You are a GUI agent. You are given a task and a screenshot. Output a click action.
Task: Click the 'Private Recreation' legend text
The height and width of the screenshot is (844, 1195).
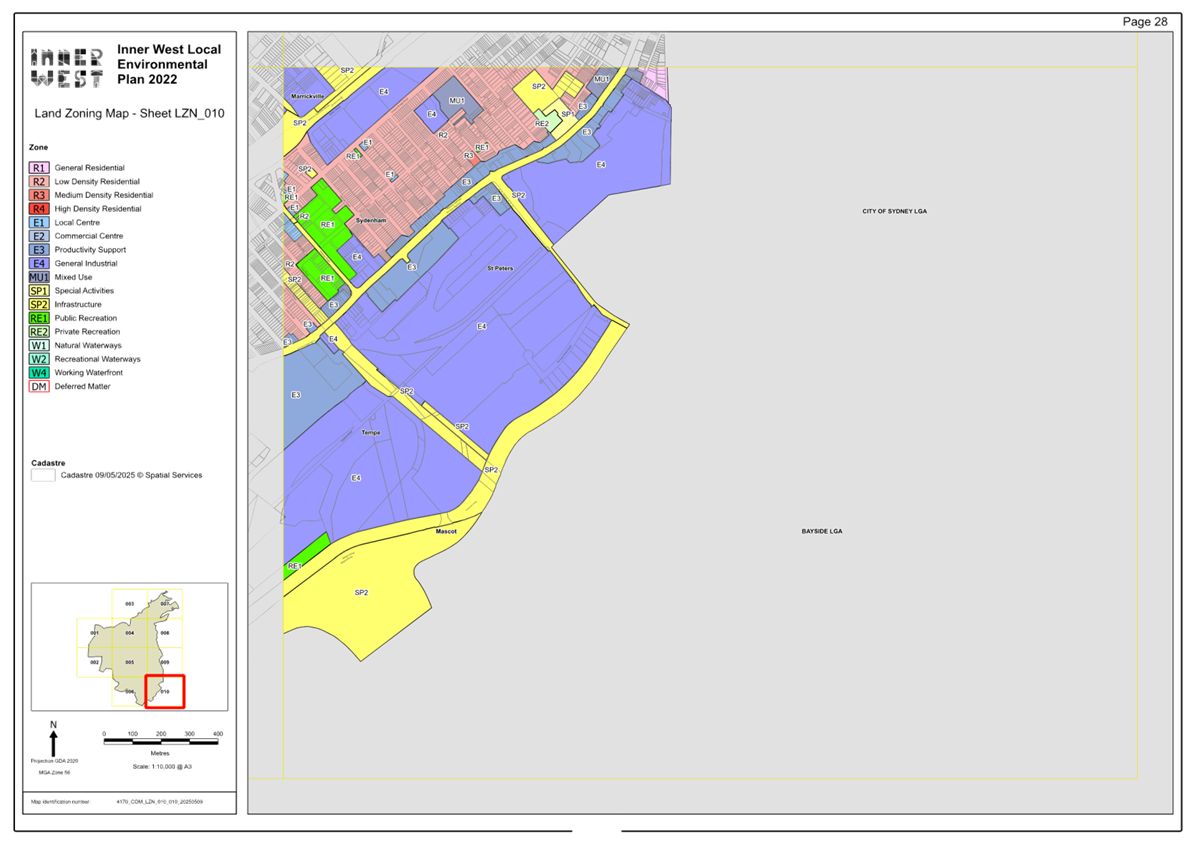click(x=87, y=332)
